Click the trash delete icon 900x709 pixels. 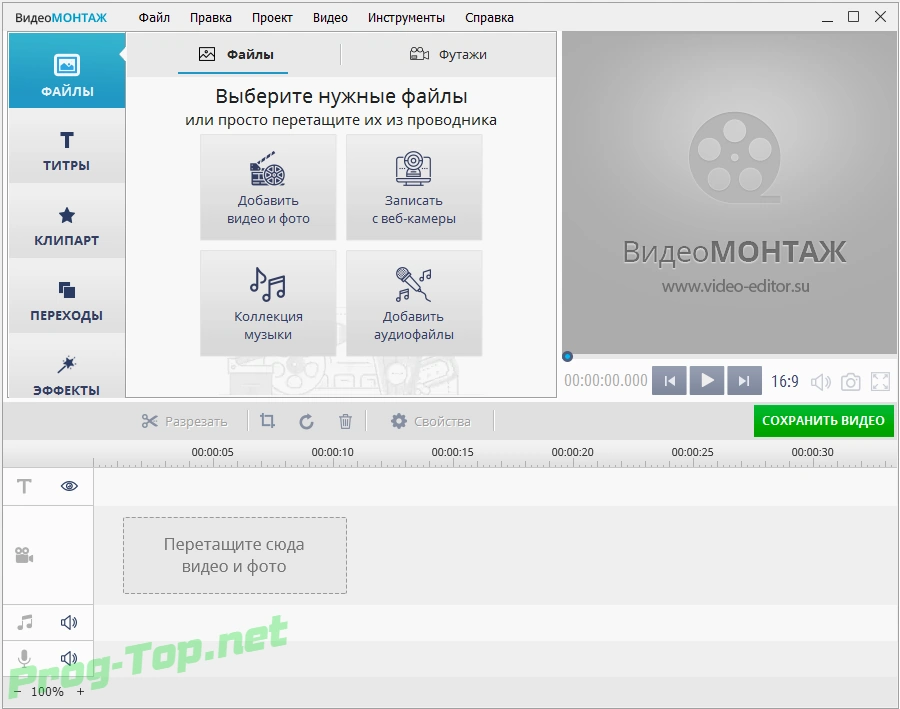click(345, 421)
